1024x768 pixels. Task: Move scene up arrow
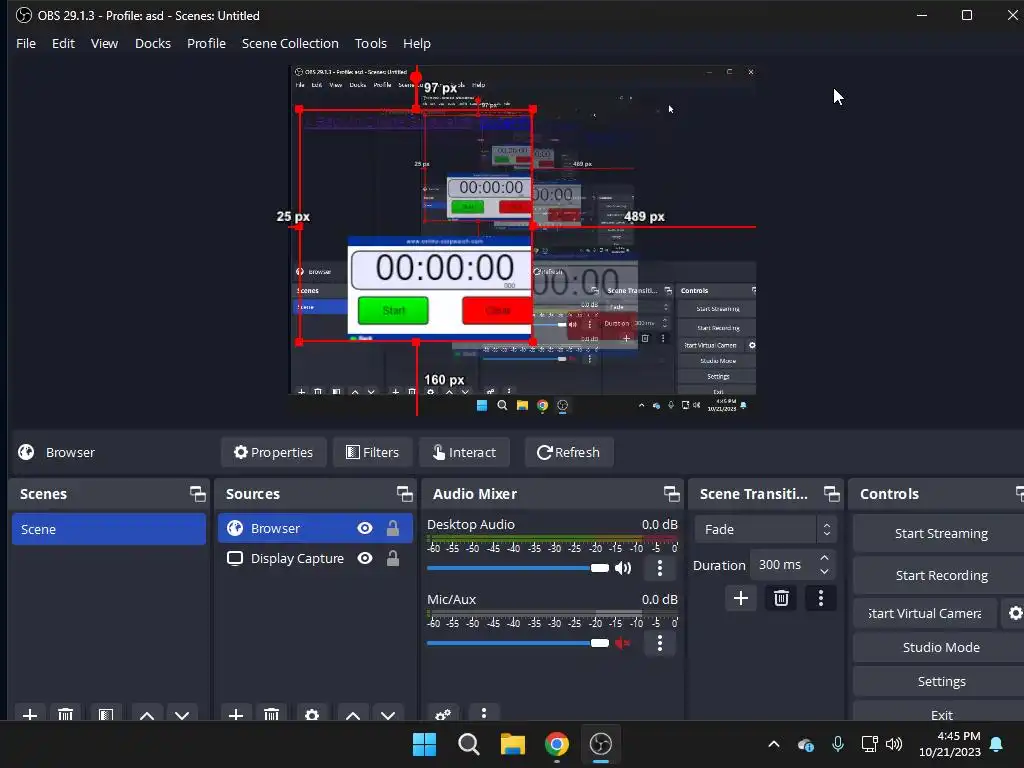click(147, 714)
